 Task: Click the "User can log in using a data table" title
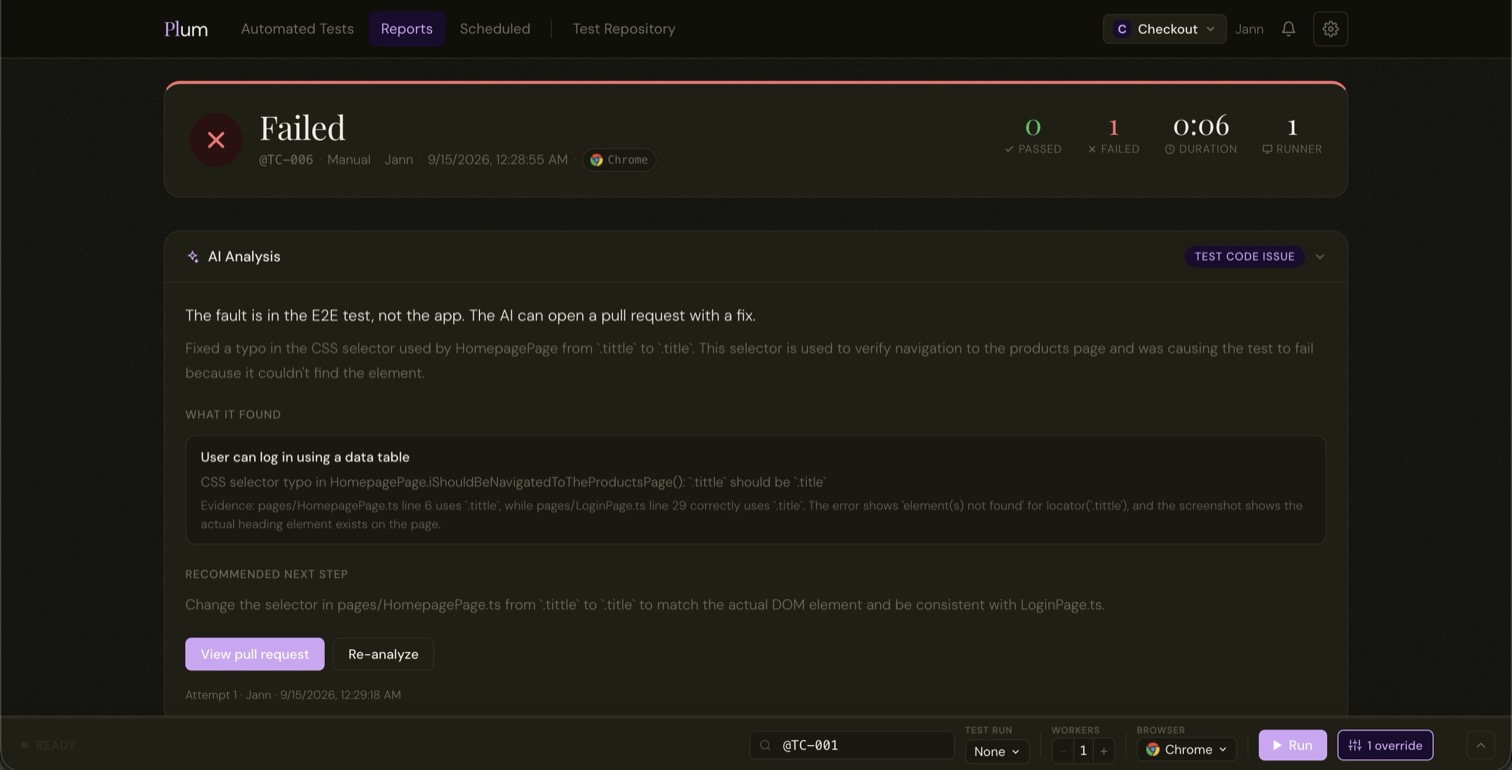(305, 457)
